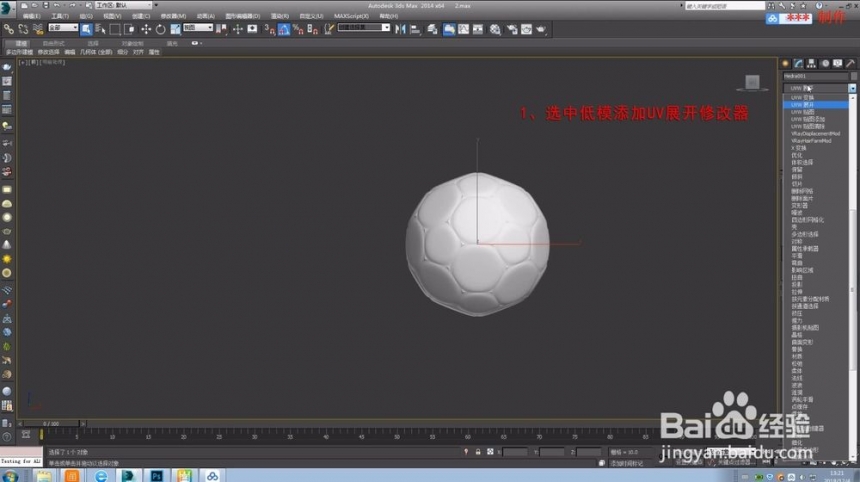
Task: Activate the Select Object tool
Action: [86, 29]
